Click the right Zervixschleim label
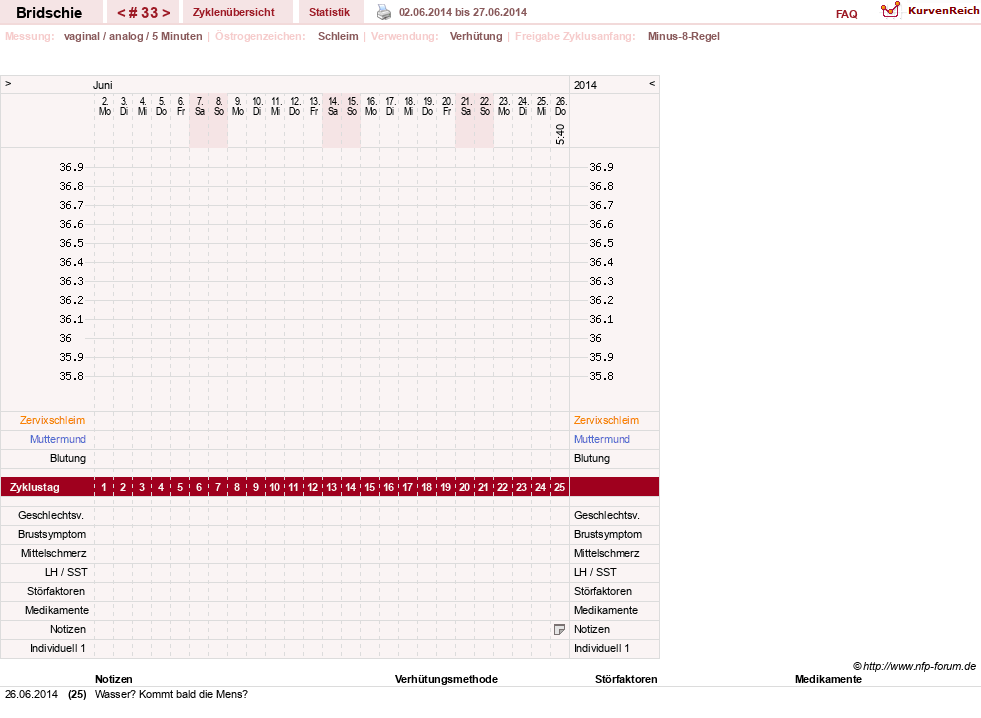This screenshot has height=718, width=981. (606, 420)
